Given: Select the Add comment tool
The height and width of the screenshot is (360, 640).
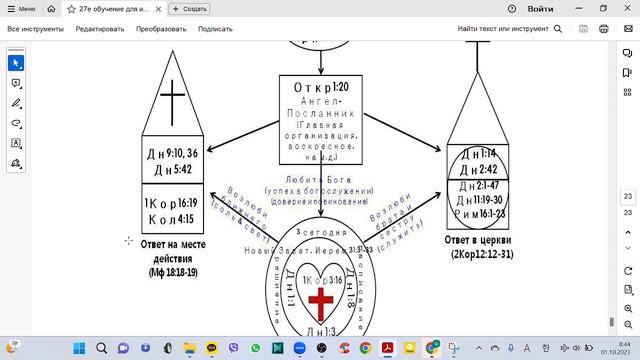Looking at the screenshot, I should pyautogui.click(x=16, y=83).
